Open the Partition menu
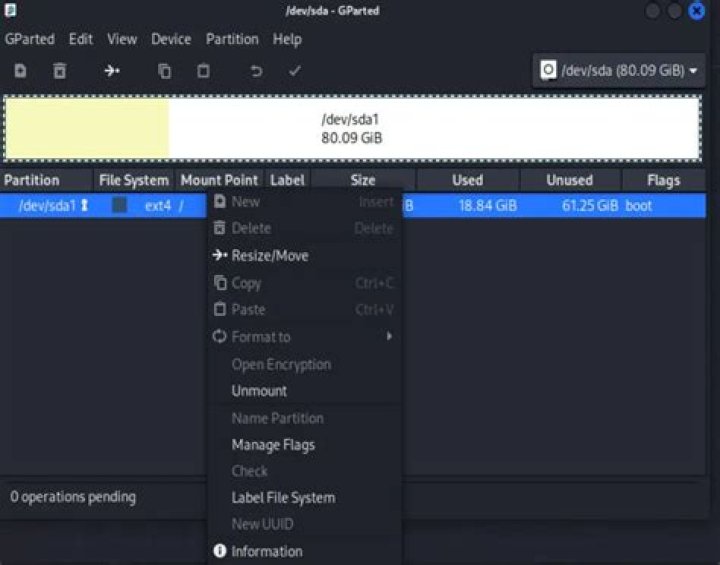Viewport: 720px width, 565px height. click(x=232, y=39)
